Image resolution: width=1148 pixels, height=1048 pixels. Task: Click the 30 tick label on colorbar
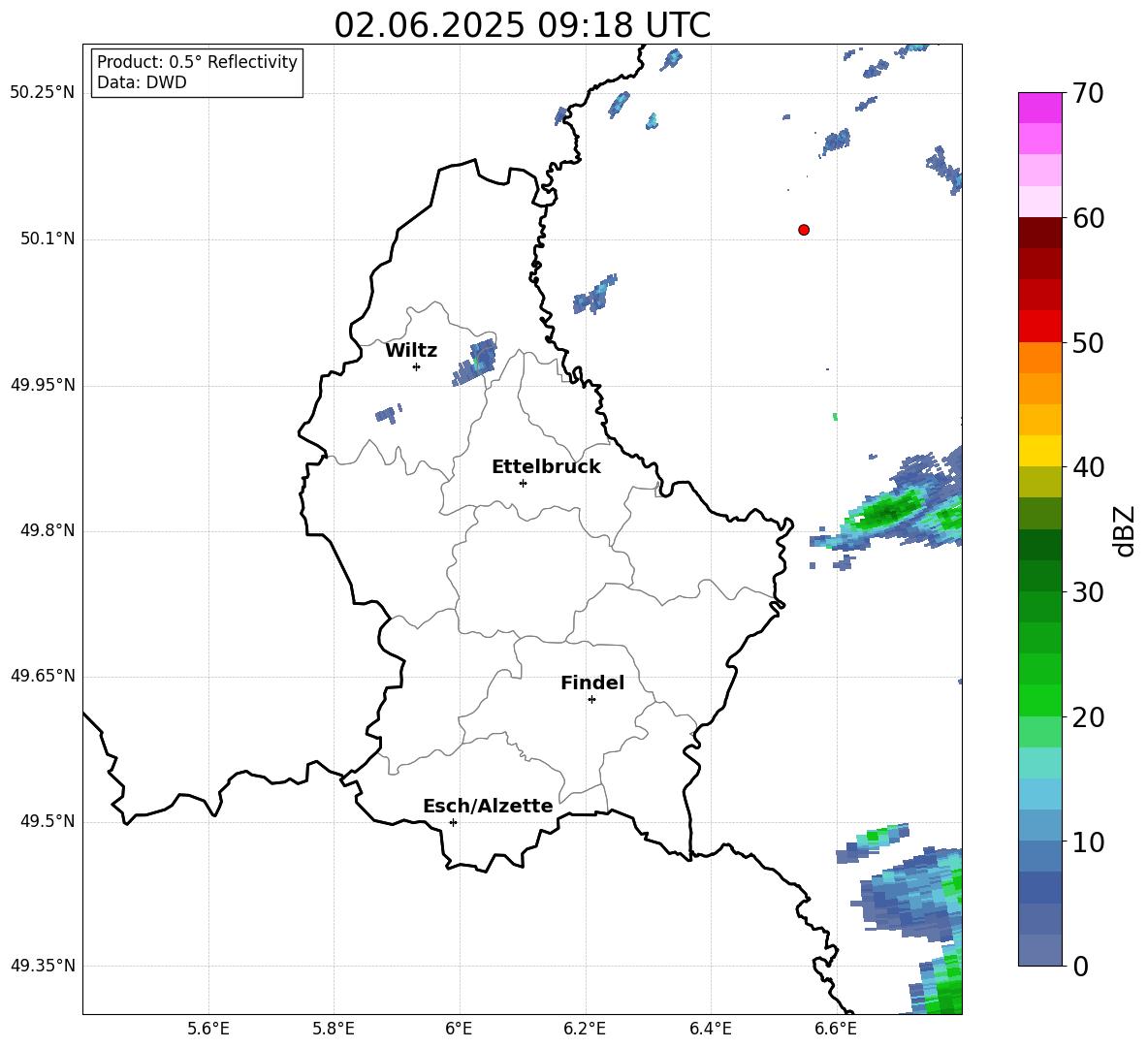point(1088,592)
